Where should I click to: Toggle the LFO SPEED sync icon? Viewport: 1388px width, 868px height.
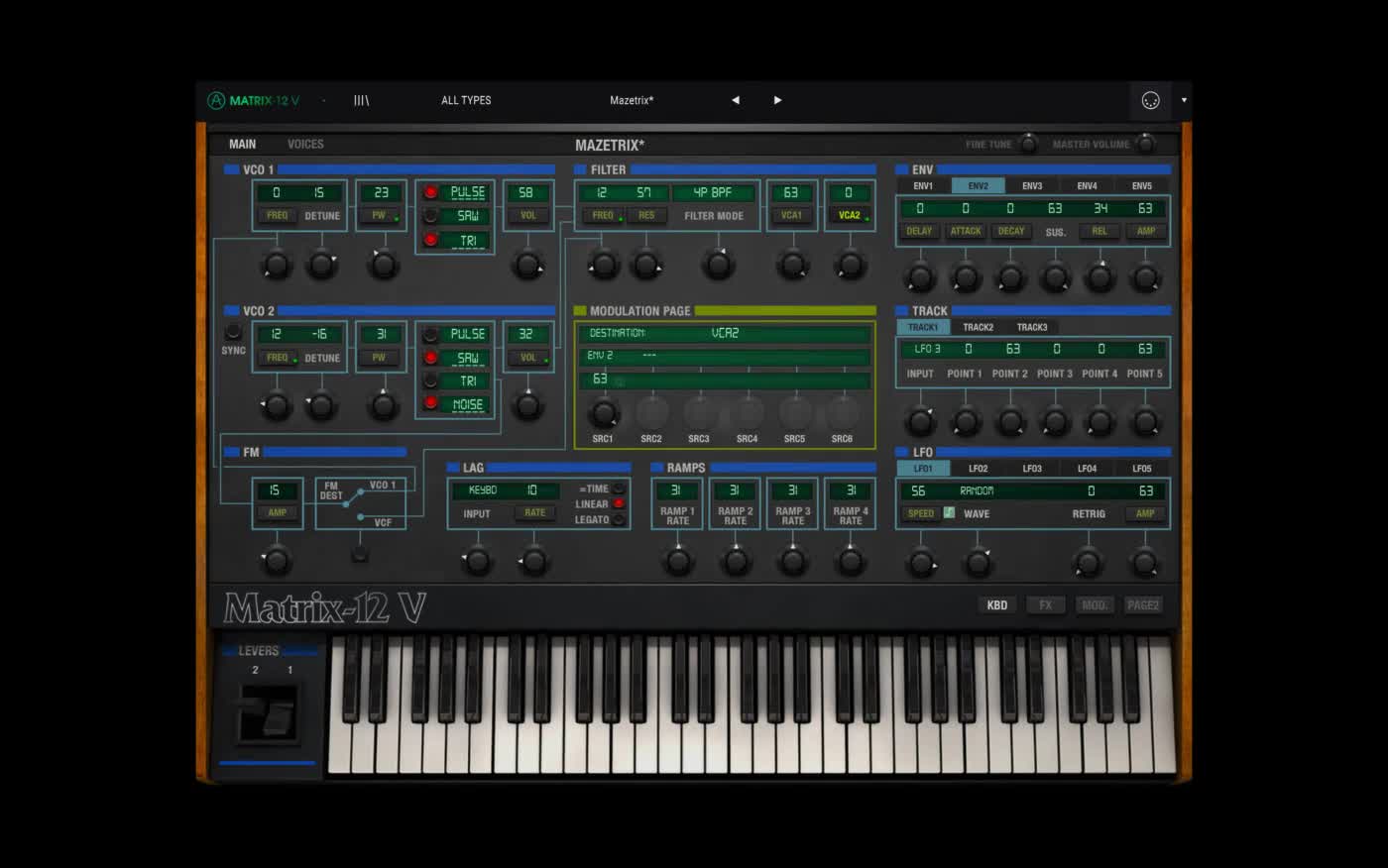point(949,513)
